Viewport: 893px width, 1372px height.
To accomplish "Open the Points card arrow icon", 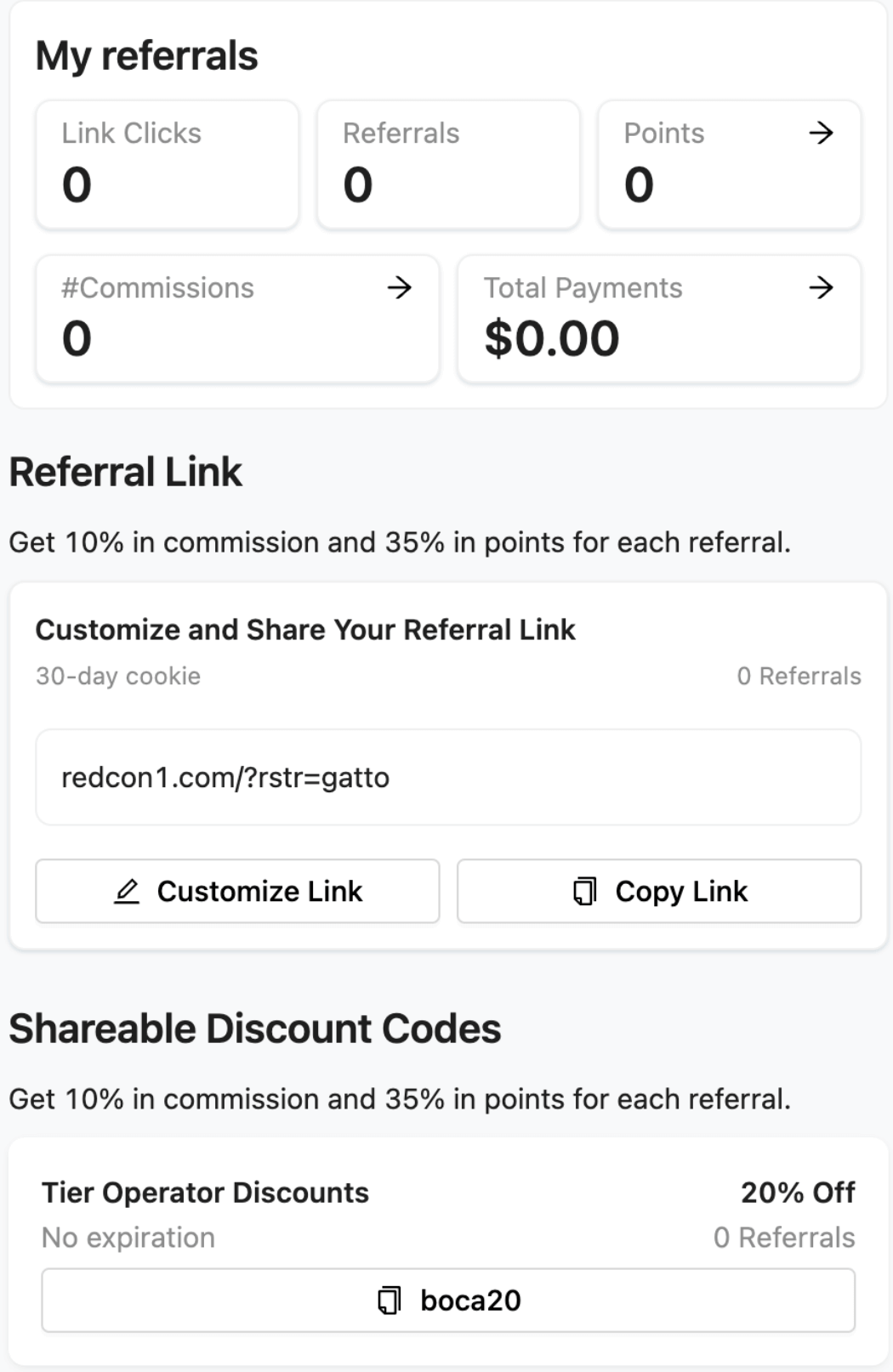I will coord(821,133).
